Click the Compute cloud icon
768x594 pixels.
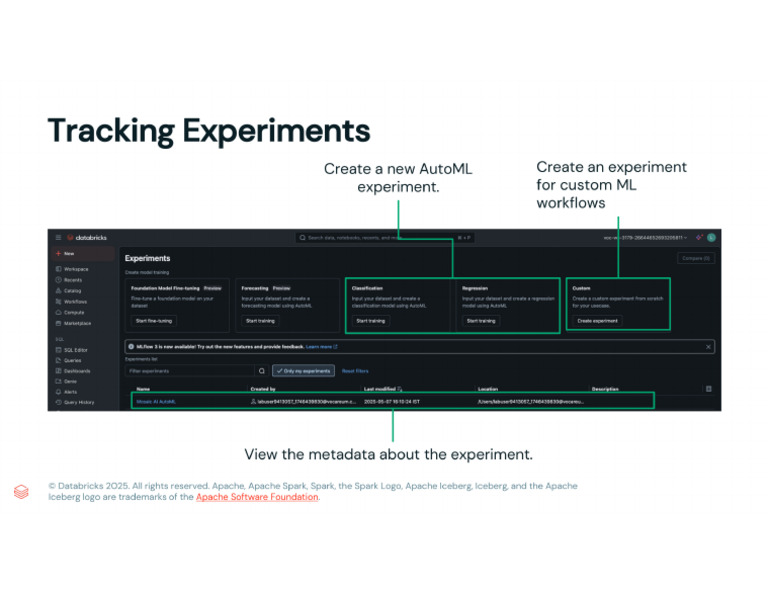pos(59,312)
